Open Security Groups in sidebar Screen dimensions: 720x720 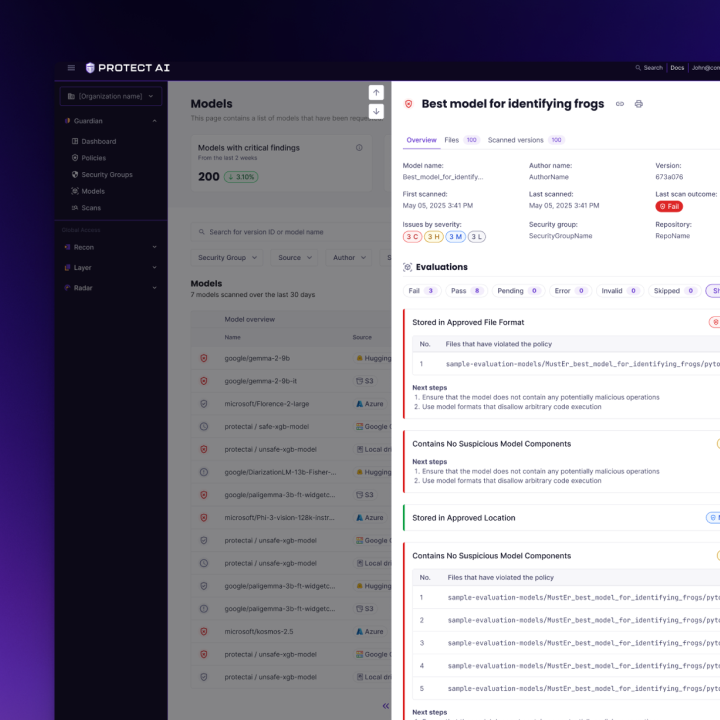click(102, 174)
